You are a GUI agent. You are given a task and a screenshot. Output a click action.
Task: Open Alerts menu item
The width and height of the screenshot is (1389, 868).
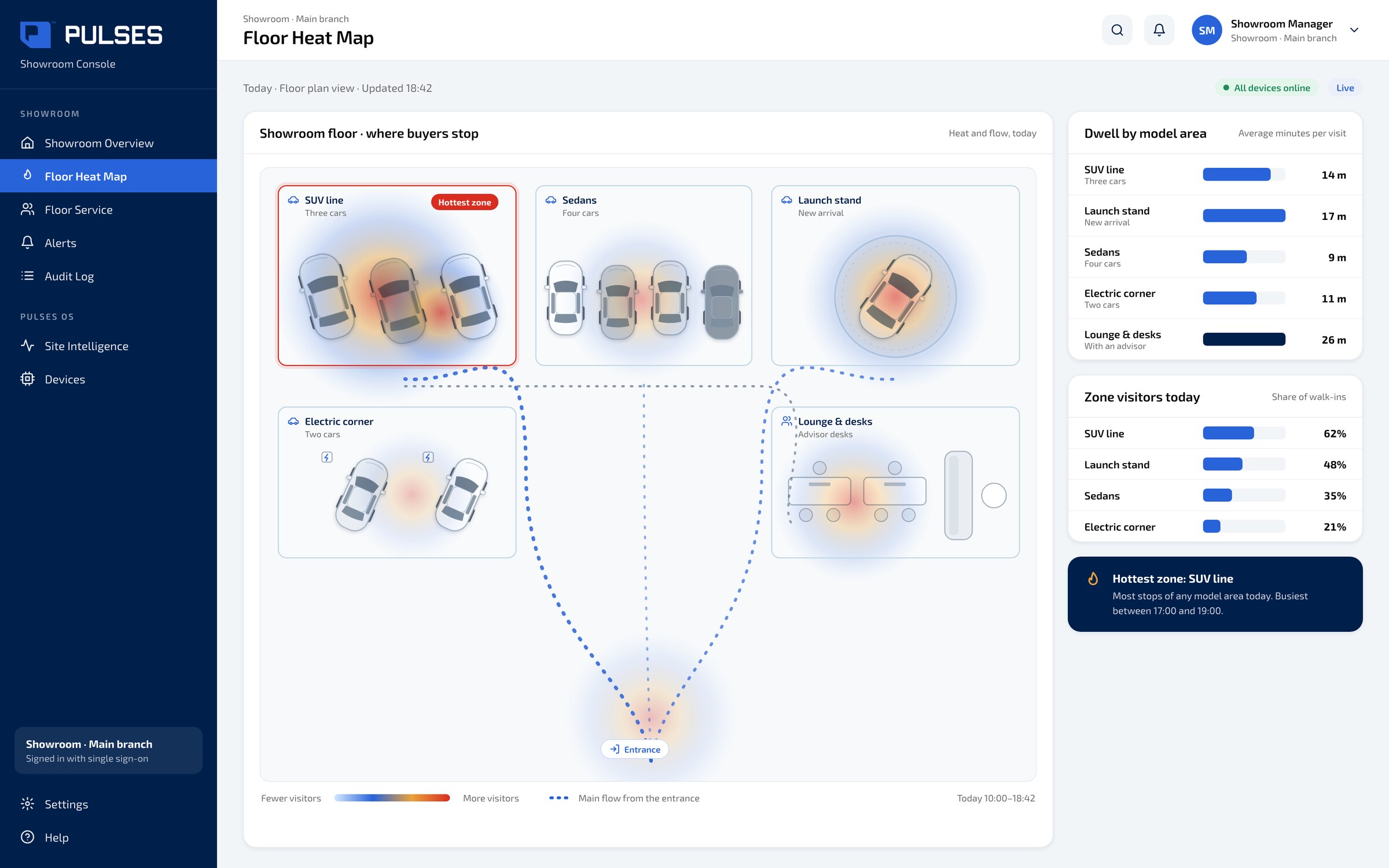pyautogui.click(x=108, y=242)
